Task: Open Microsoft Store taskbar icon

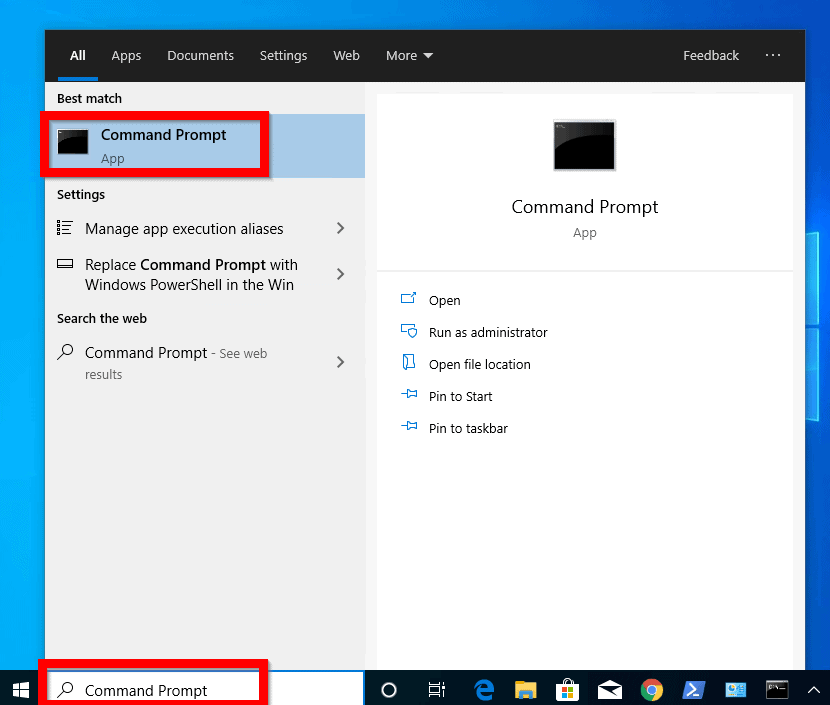Action: point(567,689)
